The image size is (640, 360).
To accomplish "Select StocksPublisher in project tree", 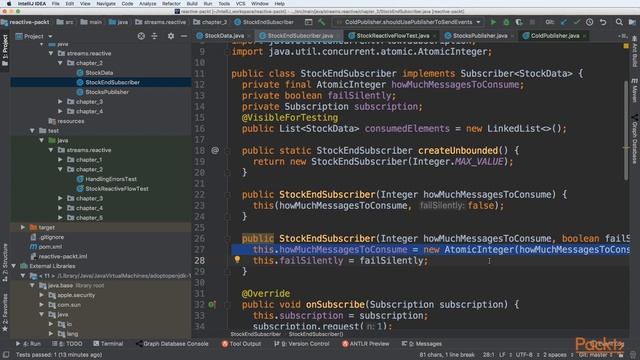I will point(107,92).
